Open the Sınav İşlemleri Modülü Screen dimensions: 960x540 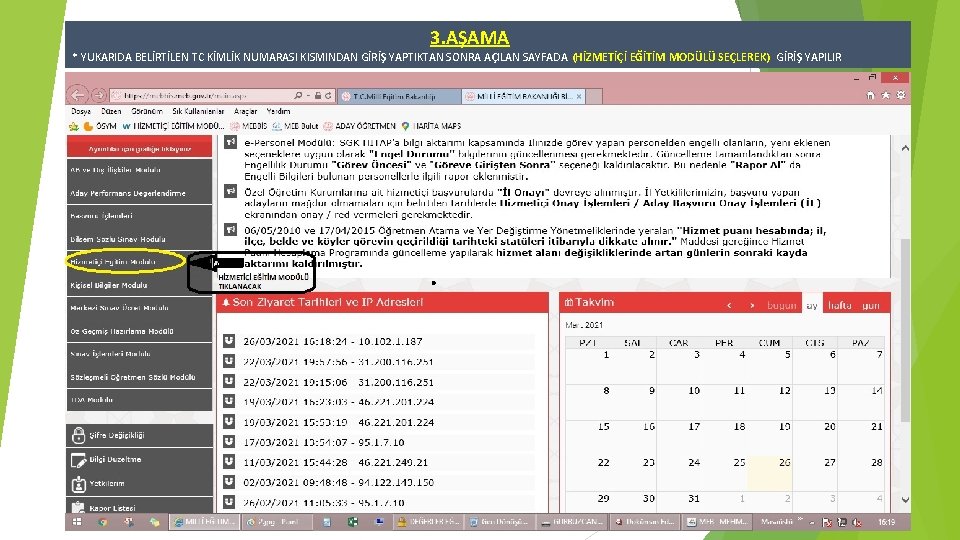pos(140,353)
